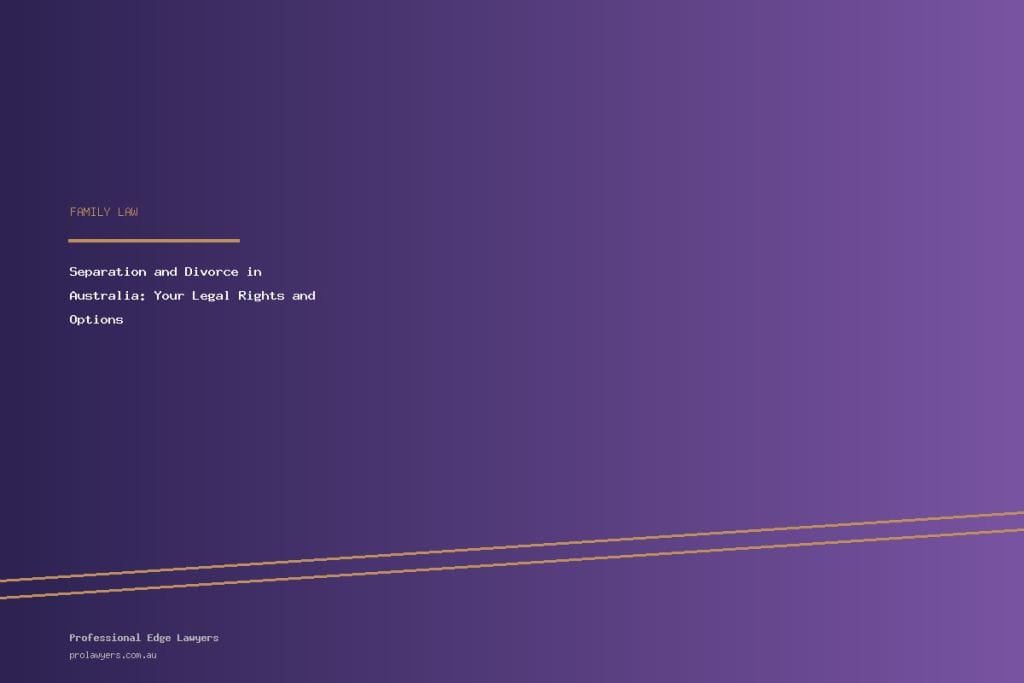Viewport: 1024px width, 683px height.
Task: Click the word "Professional" in the footer
Action: pos(105,638)
